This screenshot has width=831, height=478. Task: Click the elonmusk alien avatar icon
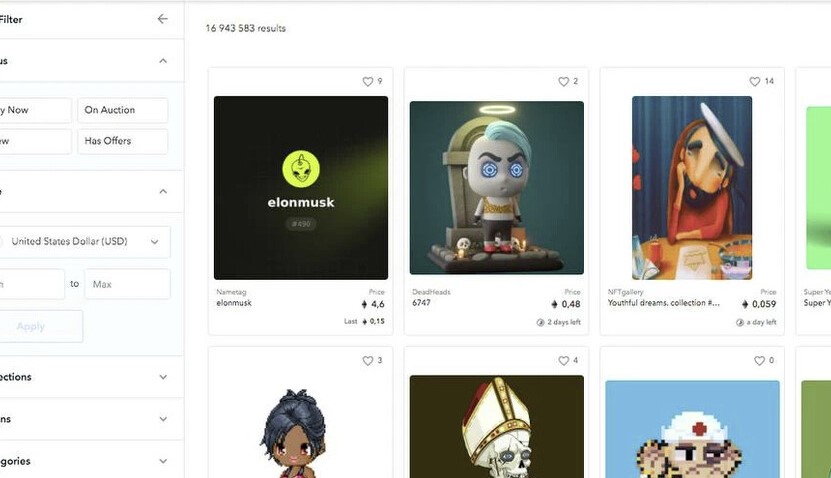click(300, 169)
